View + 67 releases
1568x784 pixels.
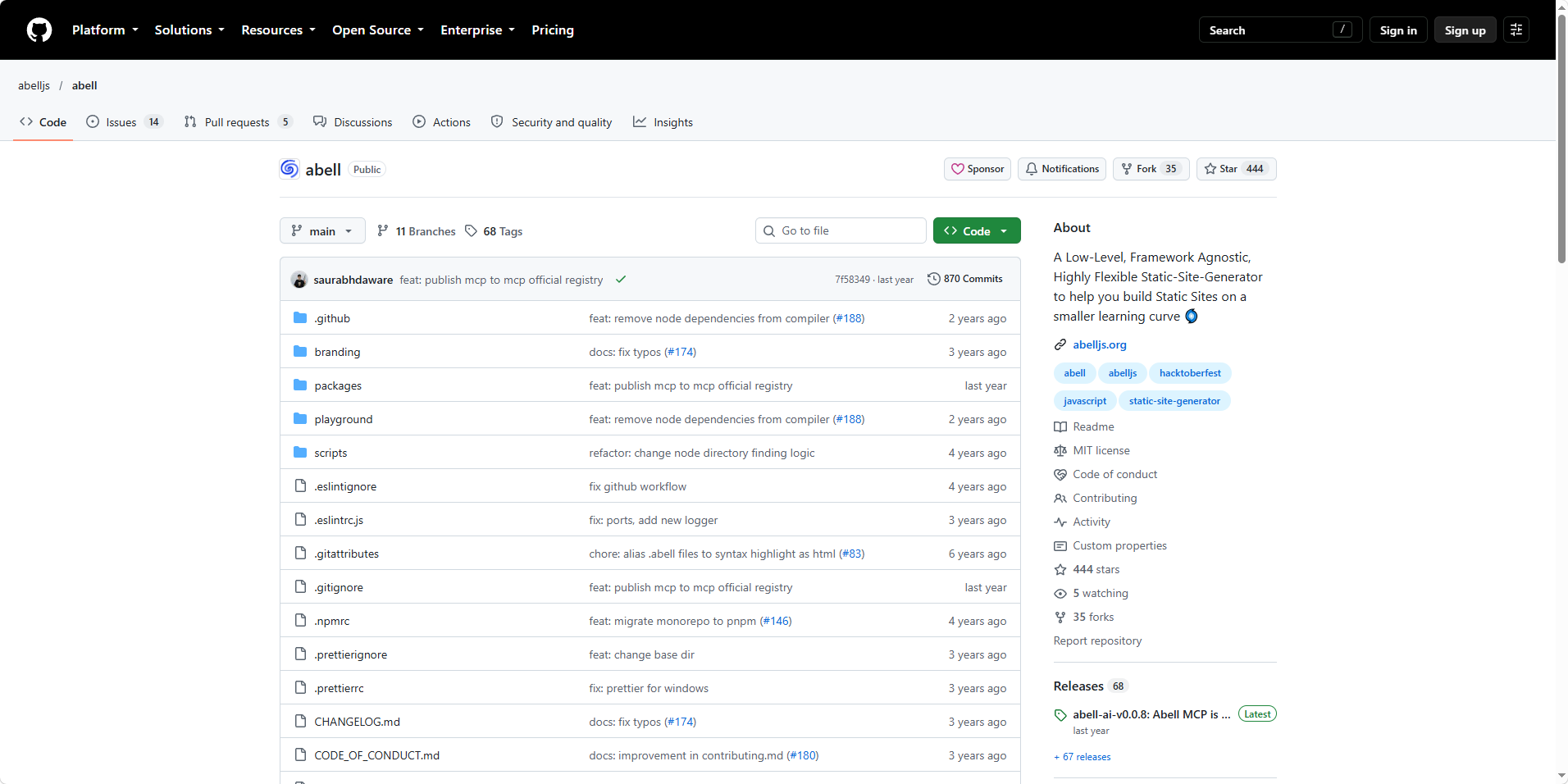[1083, 757]
